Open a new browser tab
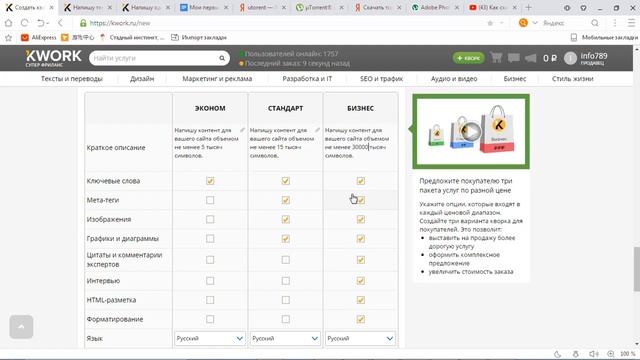The height and width of the screenshot is (360, 640). click(528, 7)
